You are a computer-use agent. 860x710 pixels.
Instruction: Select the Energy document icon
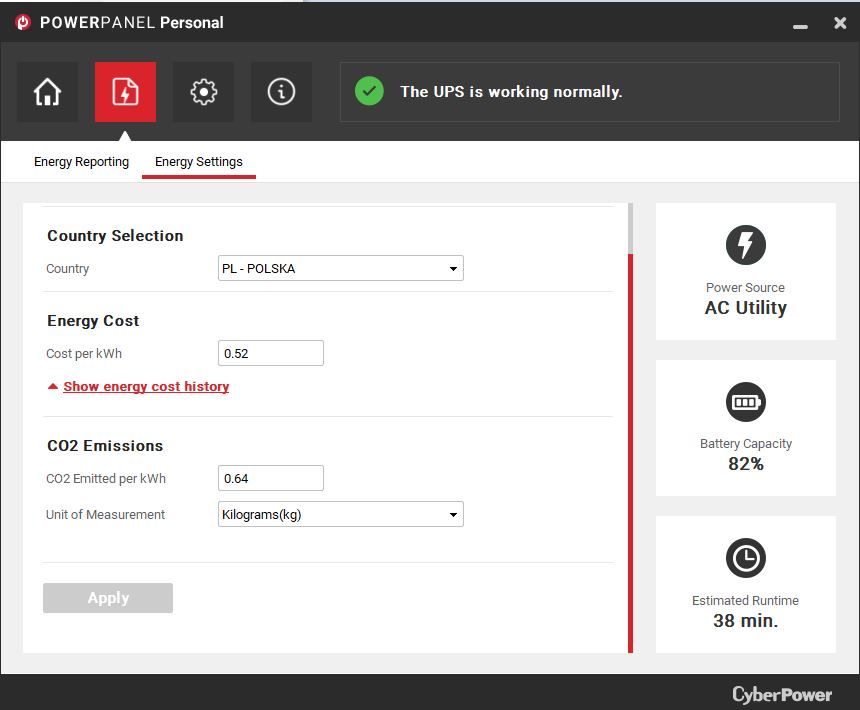tap(125, 92)
